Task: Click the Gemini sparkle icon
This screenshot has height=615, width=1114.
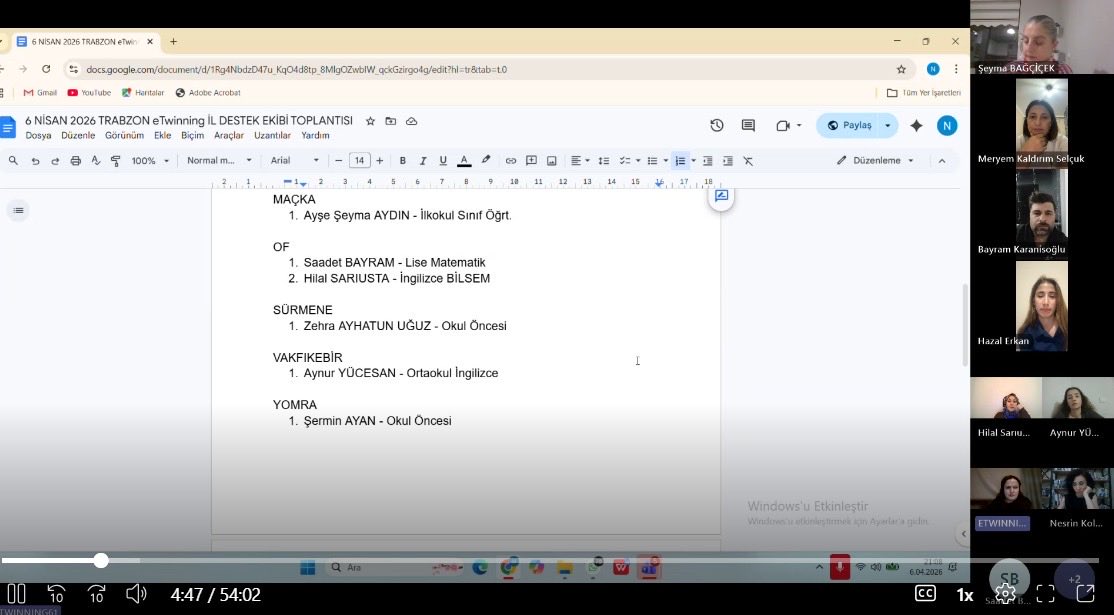Action: pos(916,126)
